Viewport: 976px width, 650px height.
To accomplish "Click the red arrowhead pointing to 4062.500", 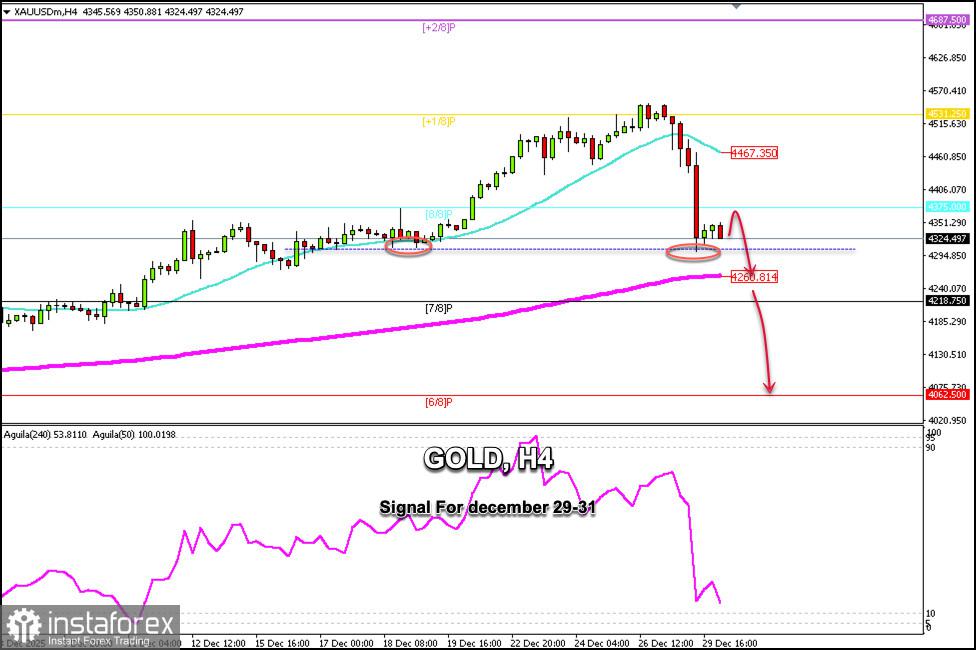I will pos(770,387).
